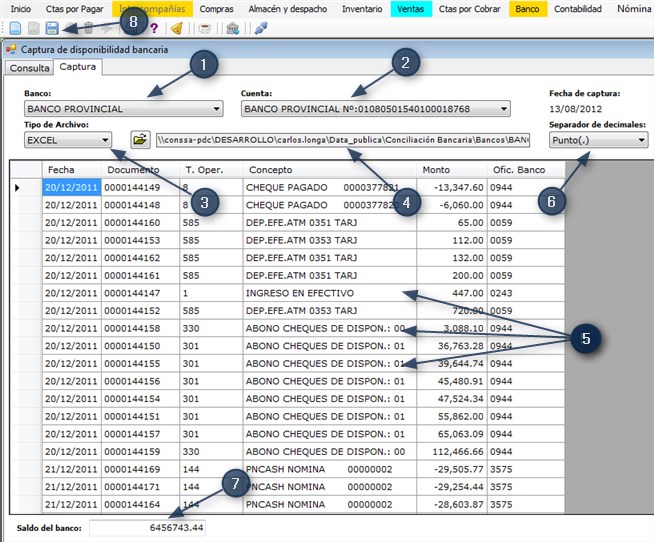Click the coffee cup toolbar icon
This screenshot has height=542, width=654.
[204, 28]
